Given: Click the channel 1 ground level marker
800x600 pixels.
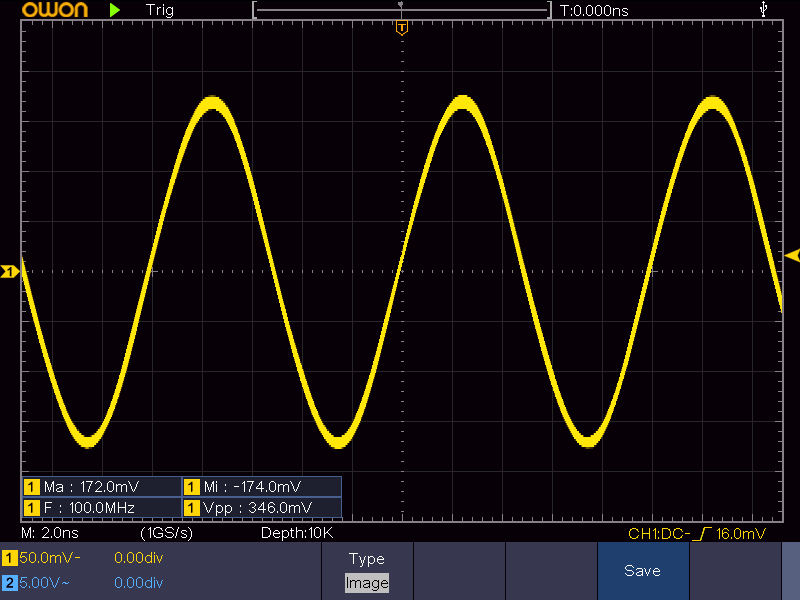Looking at the screenshot, I should pyautogui.click(x=10, y=271).
